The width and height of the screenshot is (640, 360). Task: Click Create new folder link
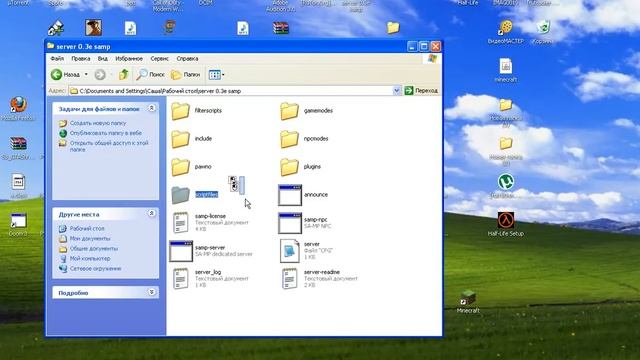(x=98, y=123)
